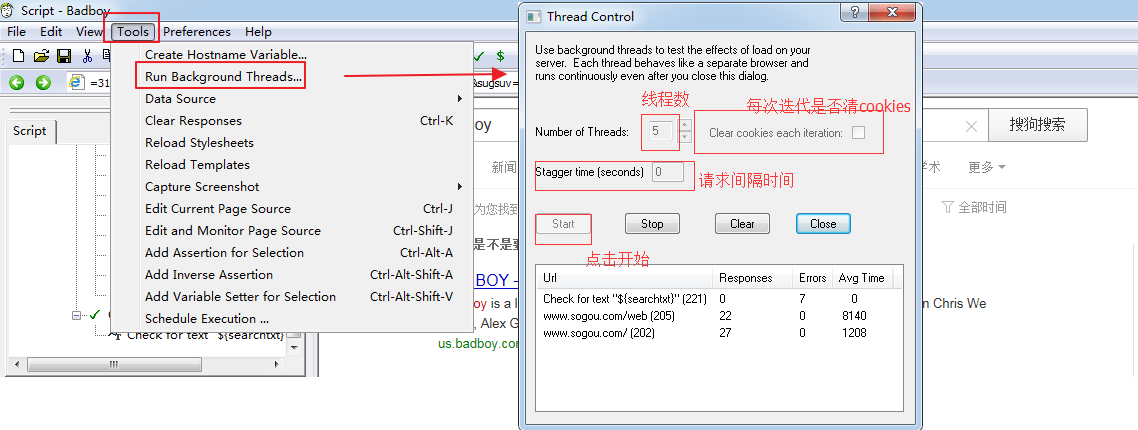Click the Save floppy disk icon
Viewport: 1138px width, 430px height.
[64, 56]
